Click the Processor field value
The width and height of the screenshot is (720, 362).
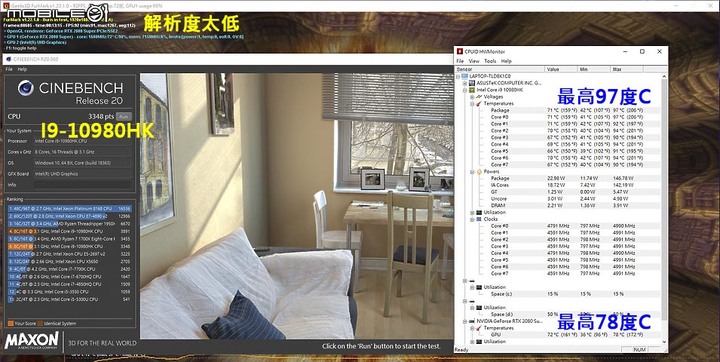tap(83, 141)
